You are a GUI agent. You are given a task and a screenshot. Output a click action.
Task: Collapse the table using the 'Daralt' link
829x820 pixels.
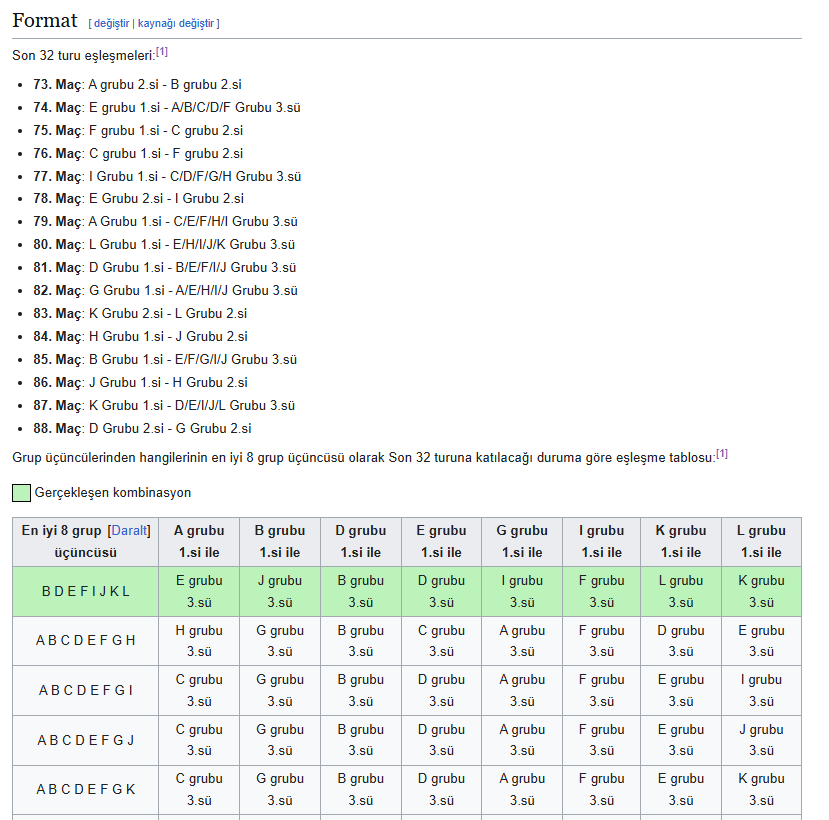(x=130, y=530)
